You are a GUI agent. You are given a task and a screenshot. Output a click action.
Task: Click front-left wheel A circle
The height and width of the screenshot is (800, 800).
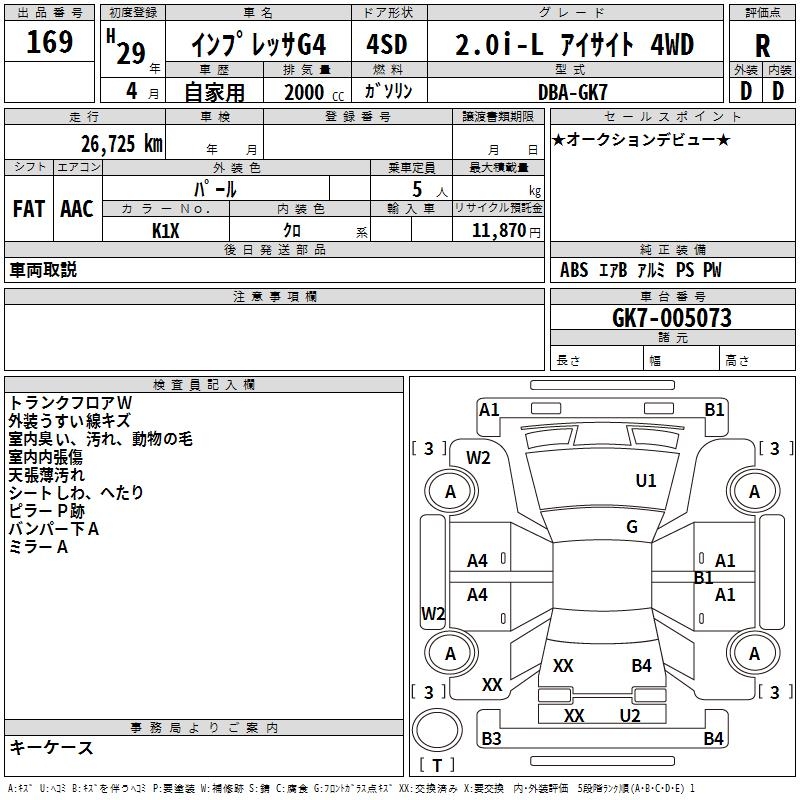pos(450,492)
